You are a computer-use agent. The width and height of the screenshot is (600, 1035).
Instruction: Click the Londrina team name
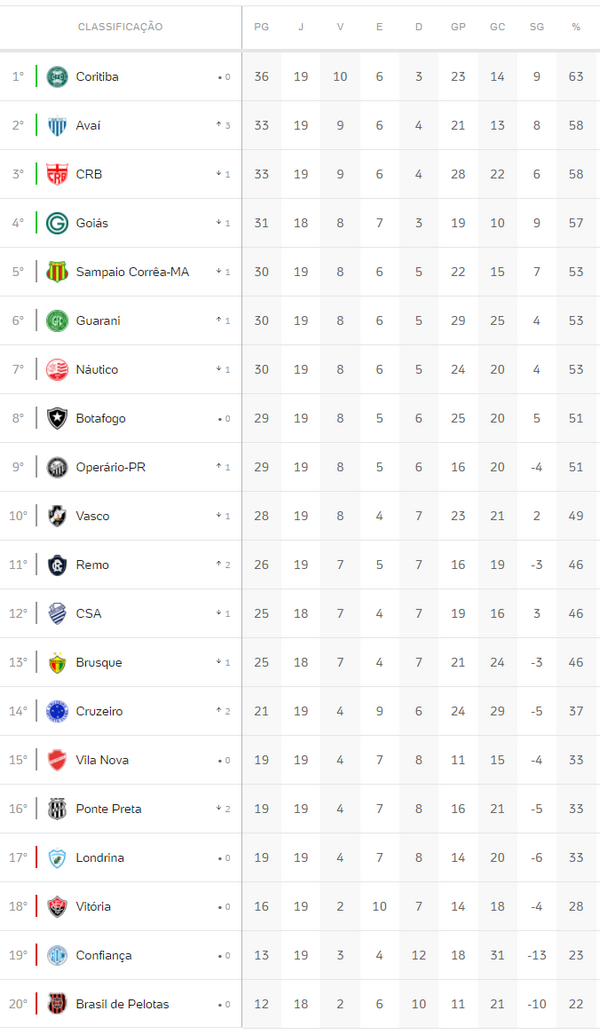point(100,858)
